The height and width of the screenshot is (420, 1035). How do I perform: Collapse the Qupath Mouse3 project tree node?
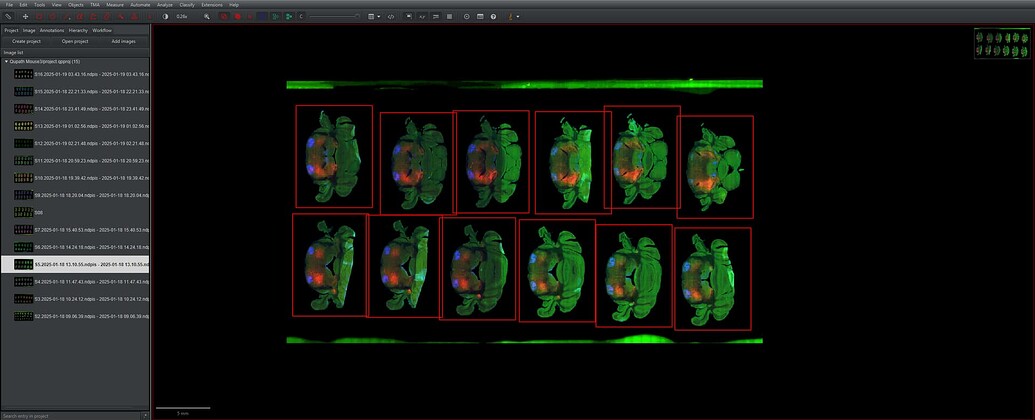click(7, 61)
